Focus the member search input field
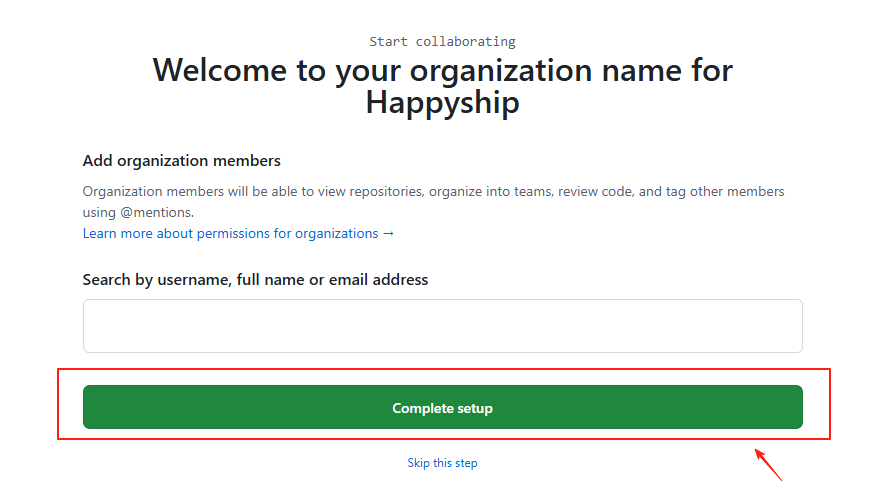This screenshot has height=500, width=888. (442, 326)
